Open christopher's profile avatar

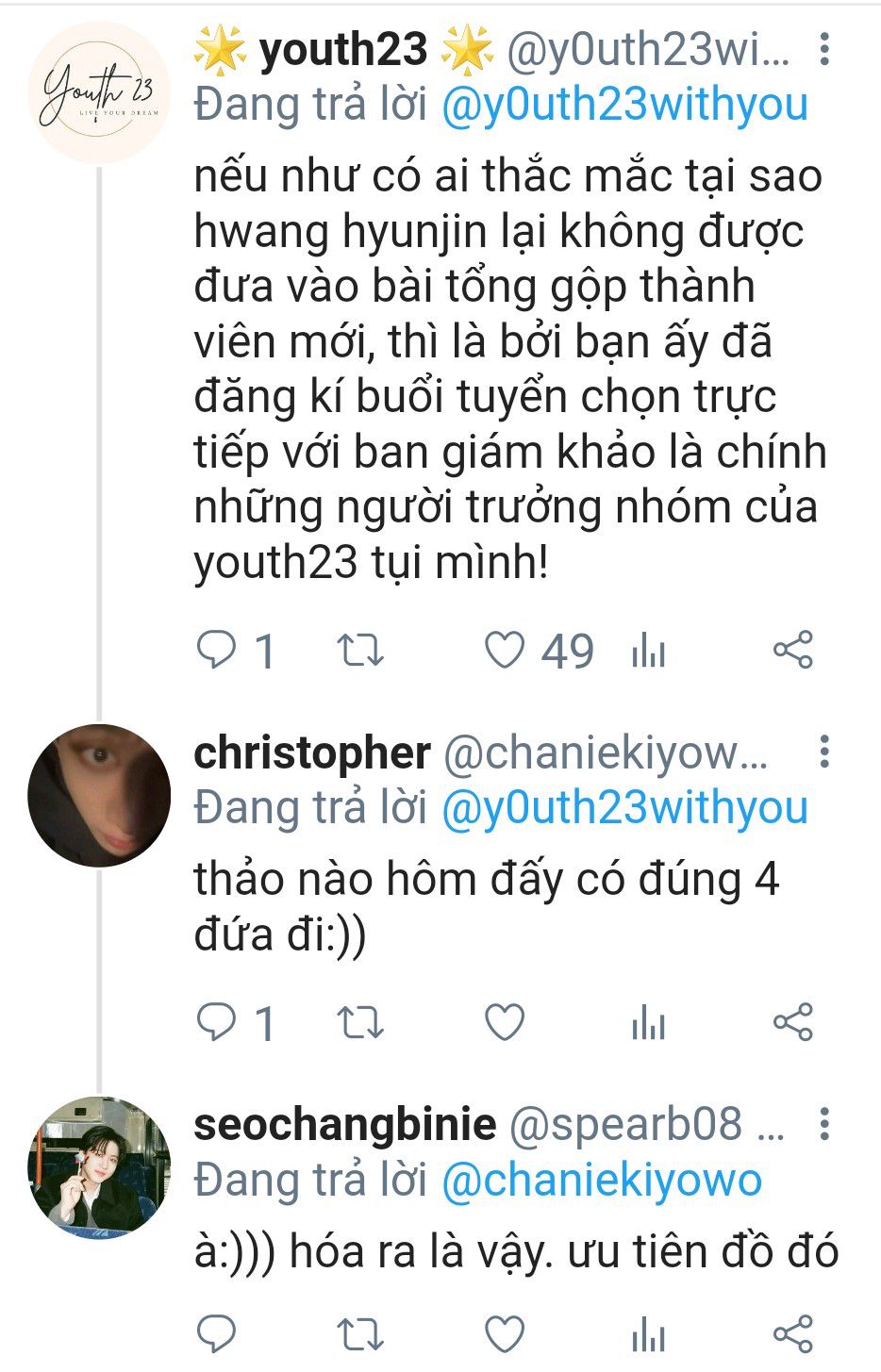[x=99, y=795]
